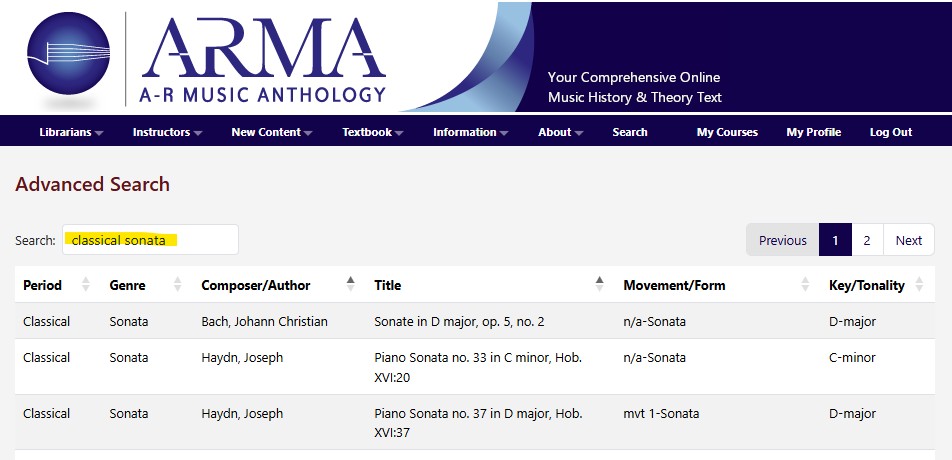Sort by Composer/Author column arrow
The image size is (952, 460).
[x=350, y=284]
